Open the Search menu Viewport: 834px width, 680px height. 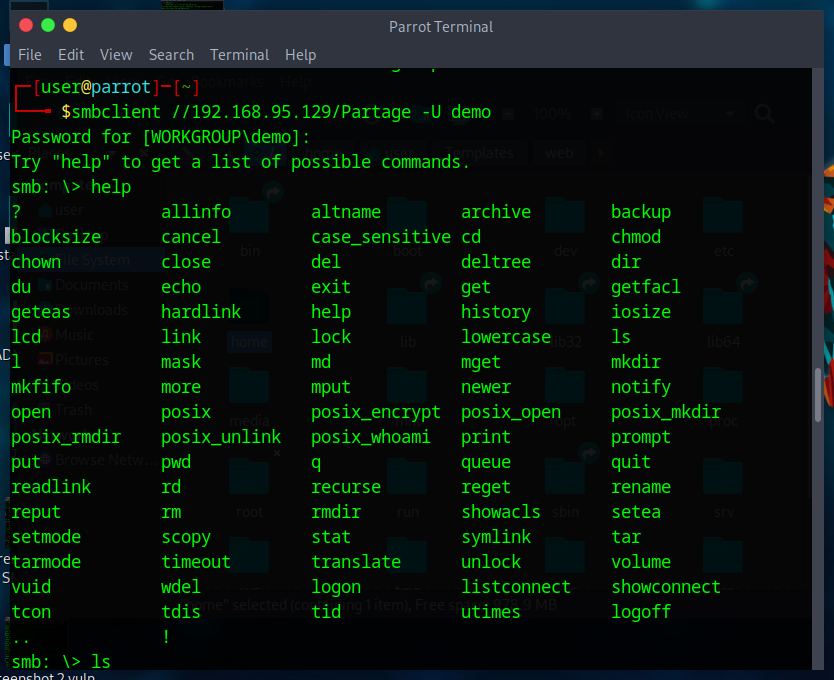tap(171, 55)
